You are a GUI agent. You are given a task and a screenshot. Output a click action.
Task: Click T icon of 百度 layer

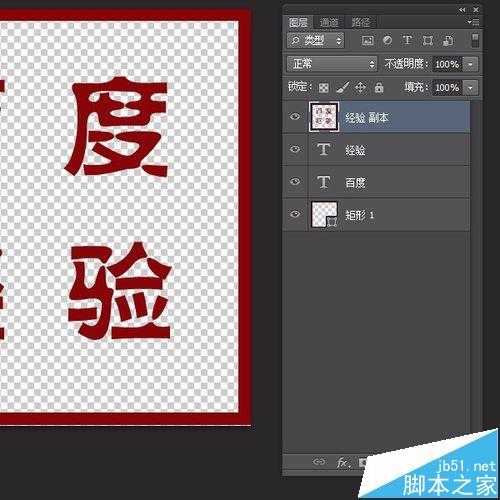point(324,182)
